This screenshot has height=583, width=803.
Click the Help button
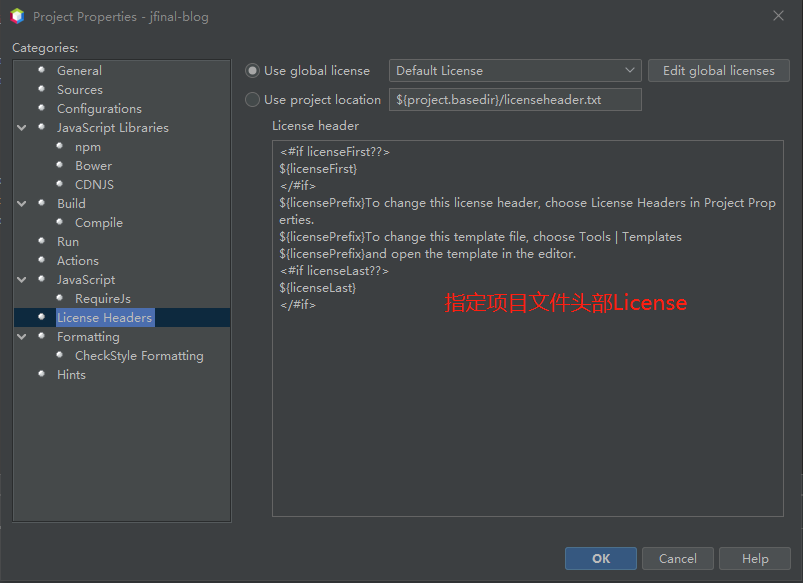755,559
